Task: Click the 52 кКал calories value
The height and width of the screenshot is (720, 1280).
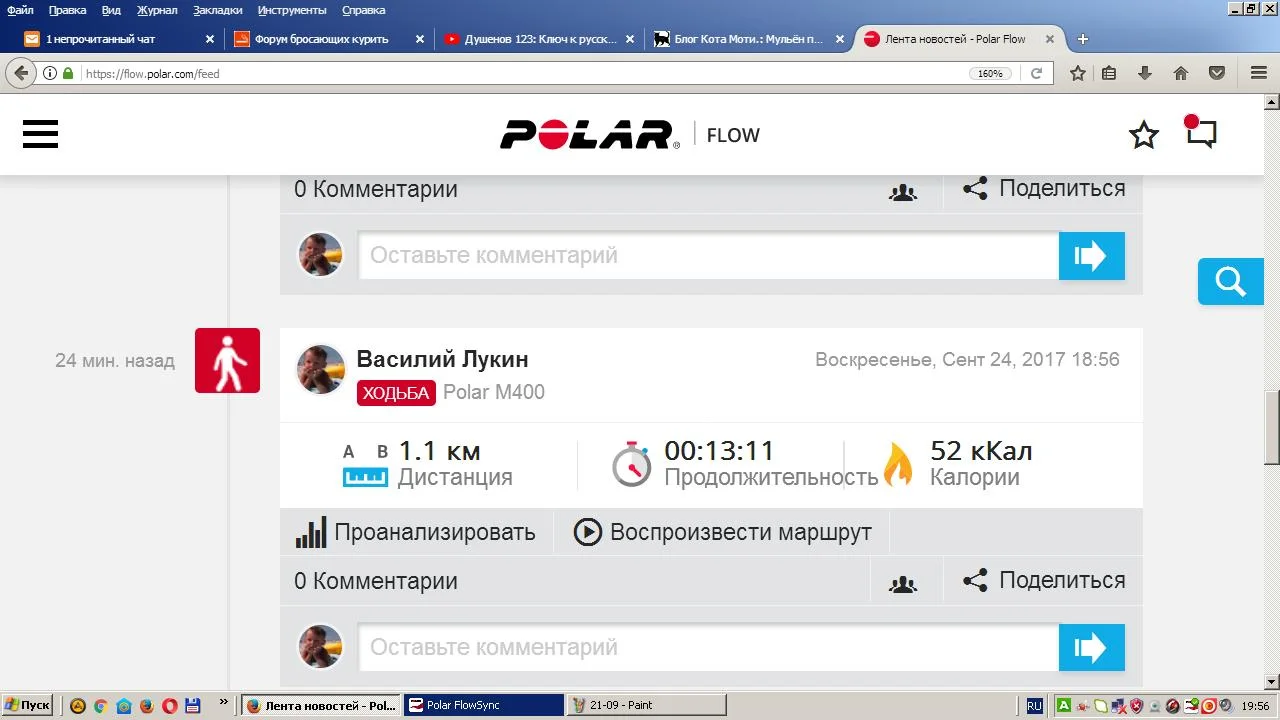Action: [x=981, y=451]
